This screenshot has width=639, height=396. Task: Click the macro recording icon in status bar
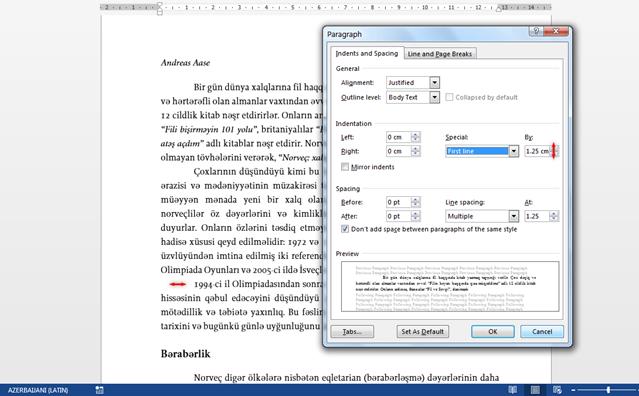[99, 390]
